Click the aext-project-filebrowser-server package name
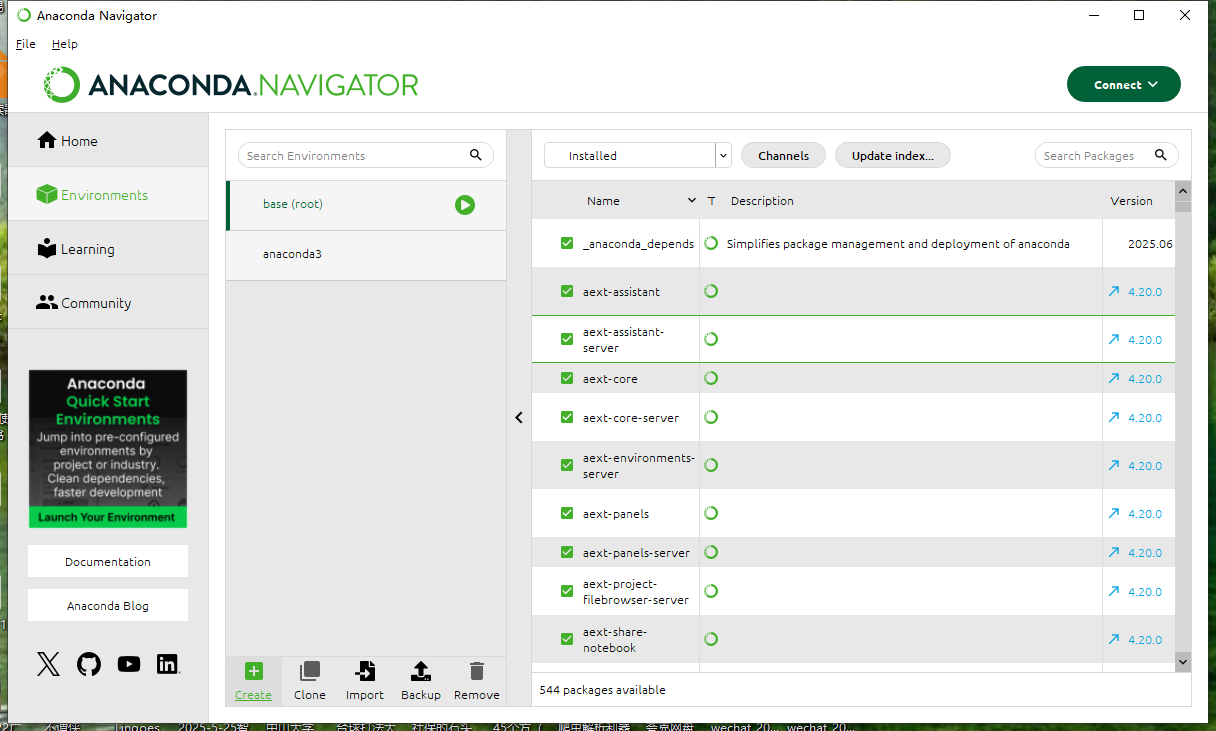 (636, 592)
